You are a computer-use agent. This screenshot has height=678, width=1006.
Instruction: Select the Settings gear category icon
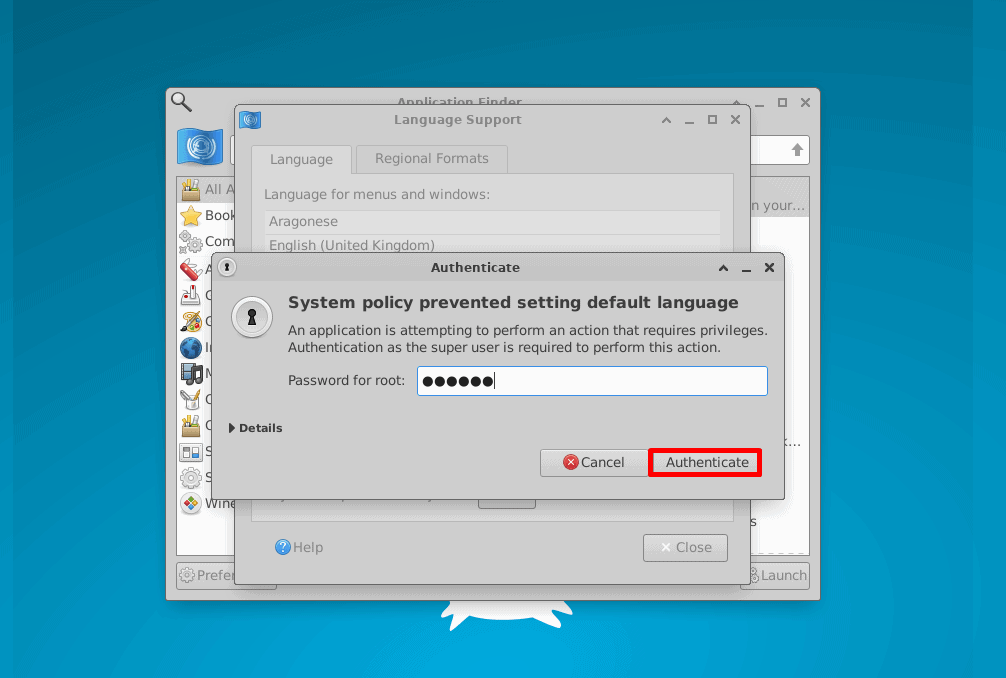191,478
